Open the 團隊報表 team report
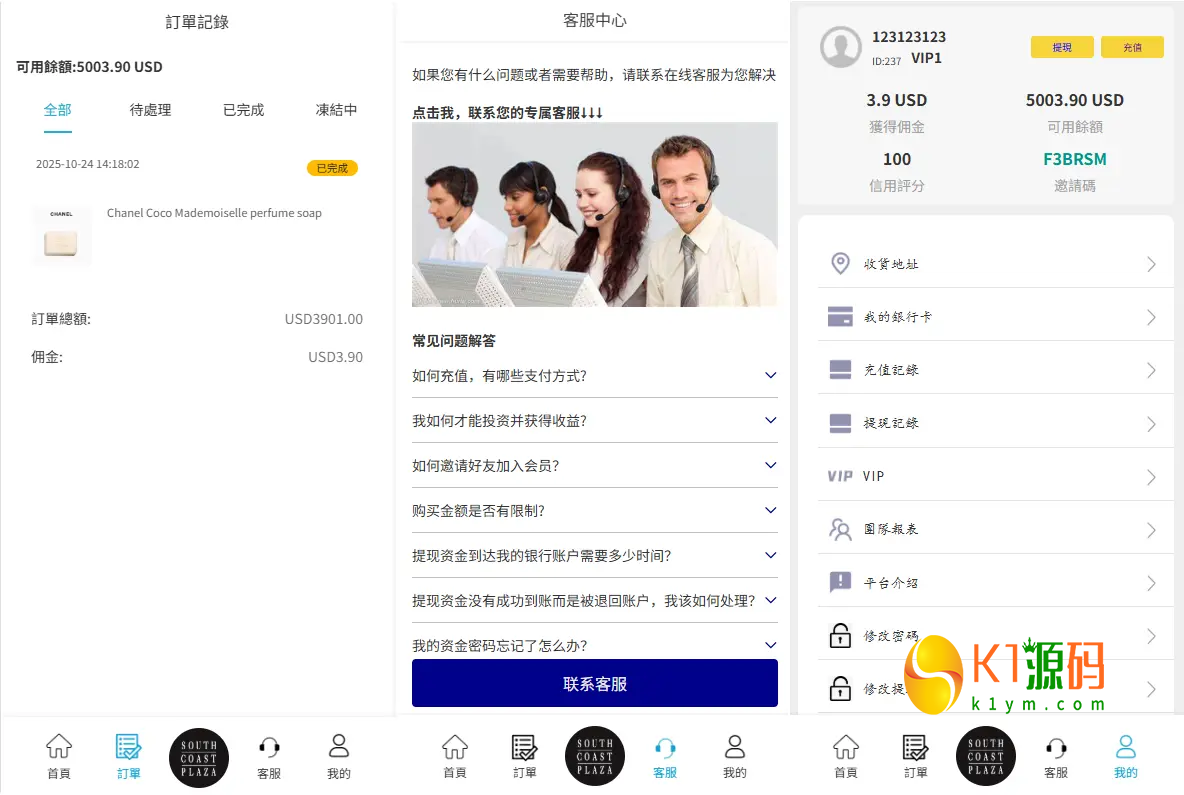Image resolution: width=1184 pixels, height=795 pixels. 995,529
